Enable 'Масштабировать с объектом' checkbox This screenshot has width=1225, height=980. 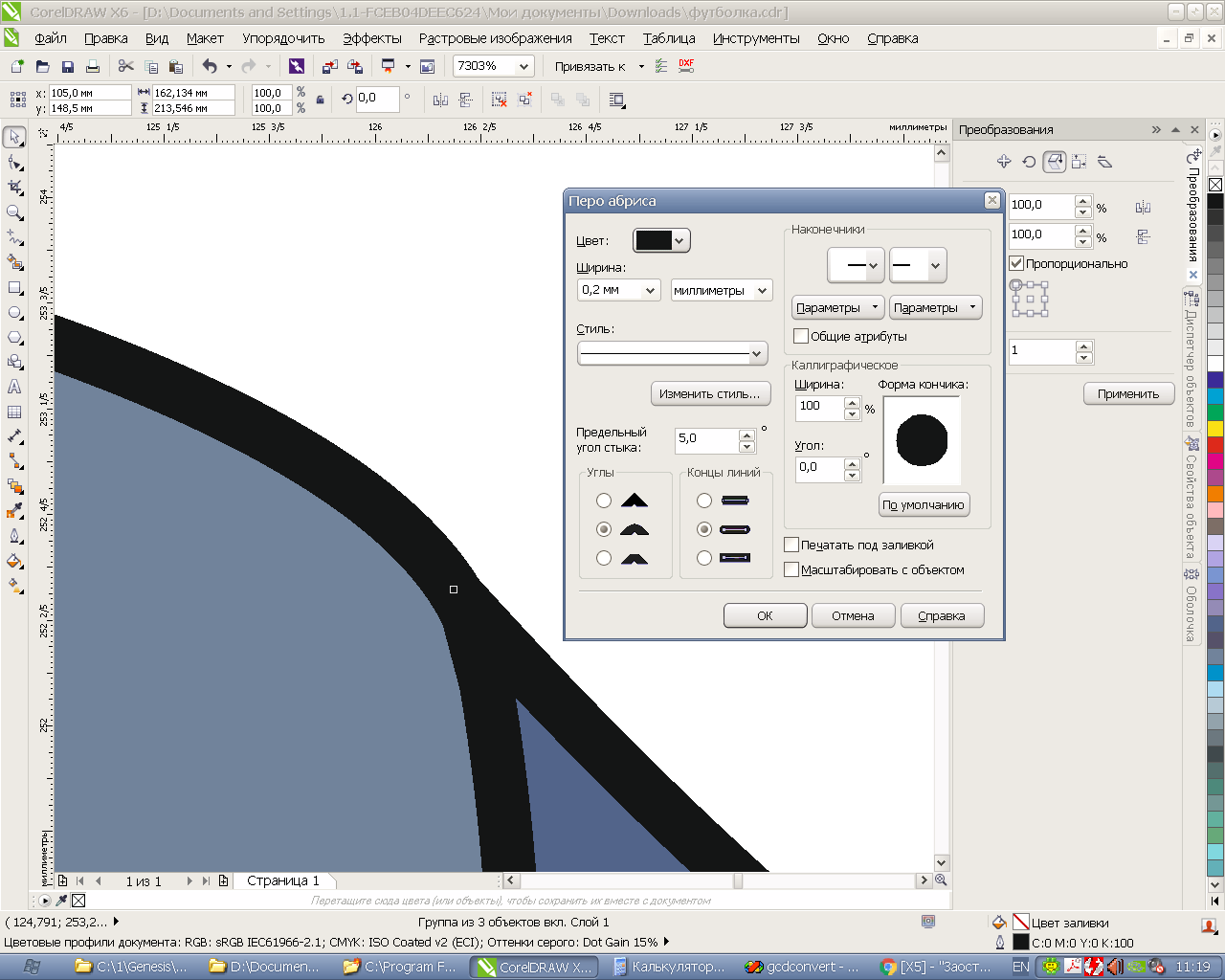pos(791,569)
